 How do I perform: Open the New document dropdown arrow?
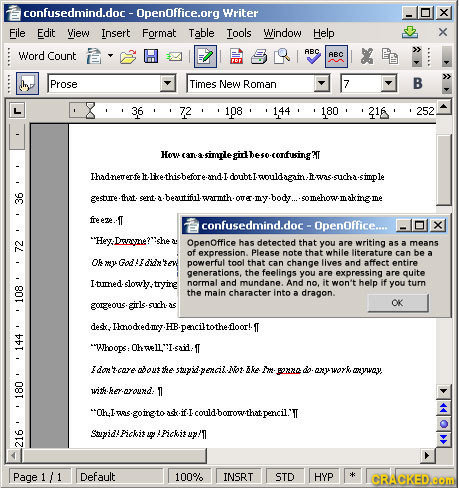click(x=110, y=56)
